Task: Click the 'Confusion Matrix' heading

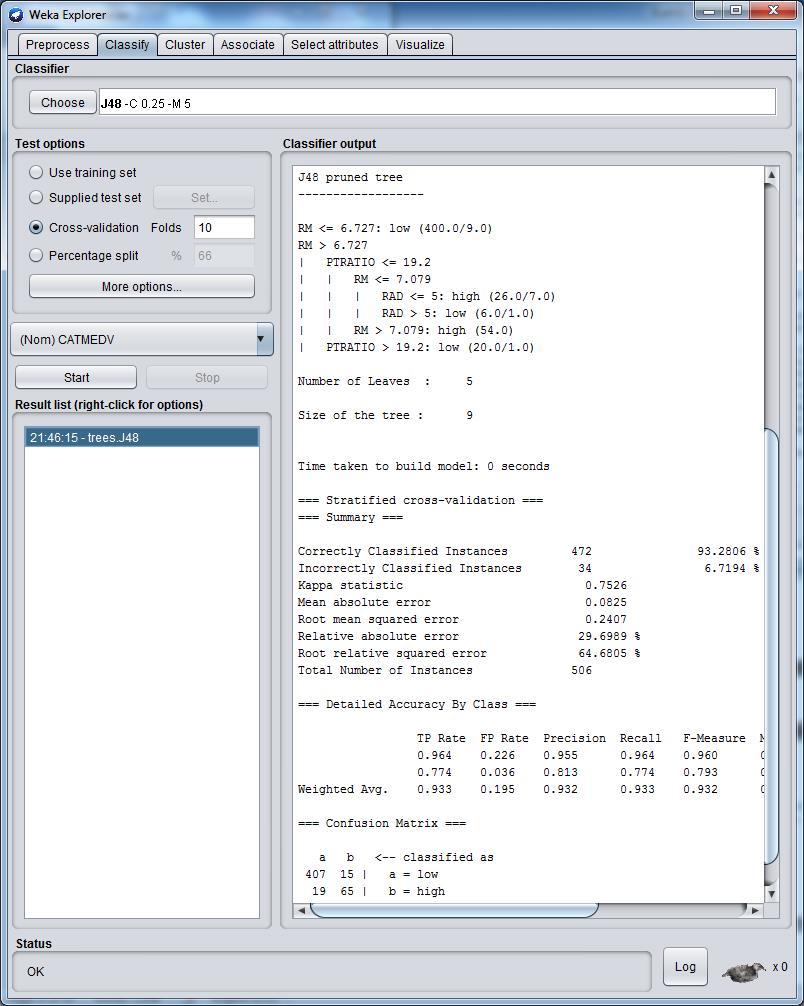Action: (x=382, y=823)
